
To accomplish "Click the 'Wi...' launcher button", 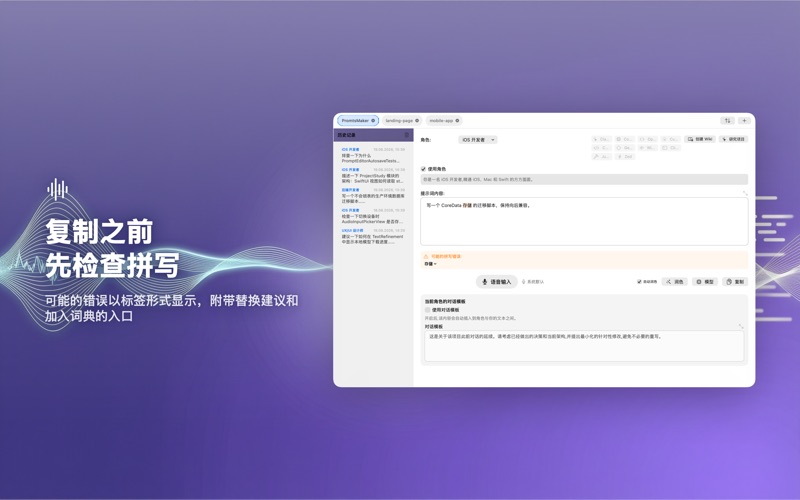I will [648, 148].
